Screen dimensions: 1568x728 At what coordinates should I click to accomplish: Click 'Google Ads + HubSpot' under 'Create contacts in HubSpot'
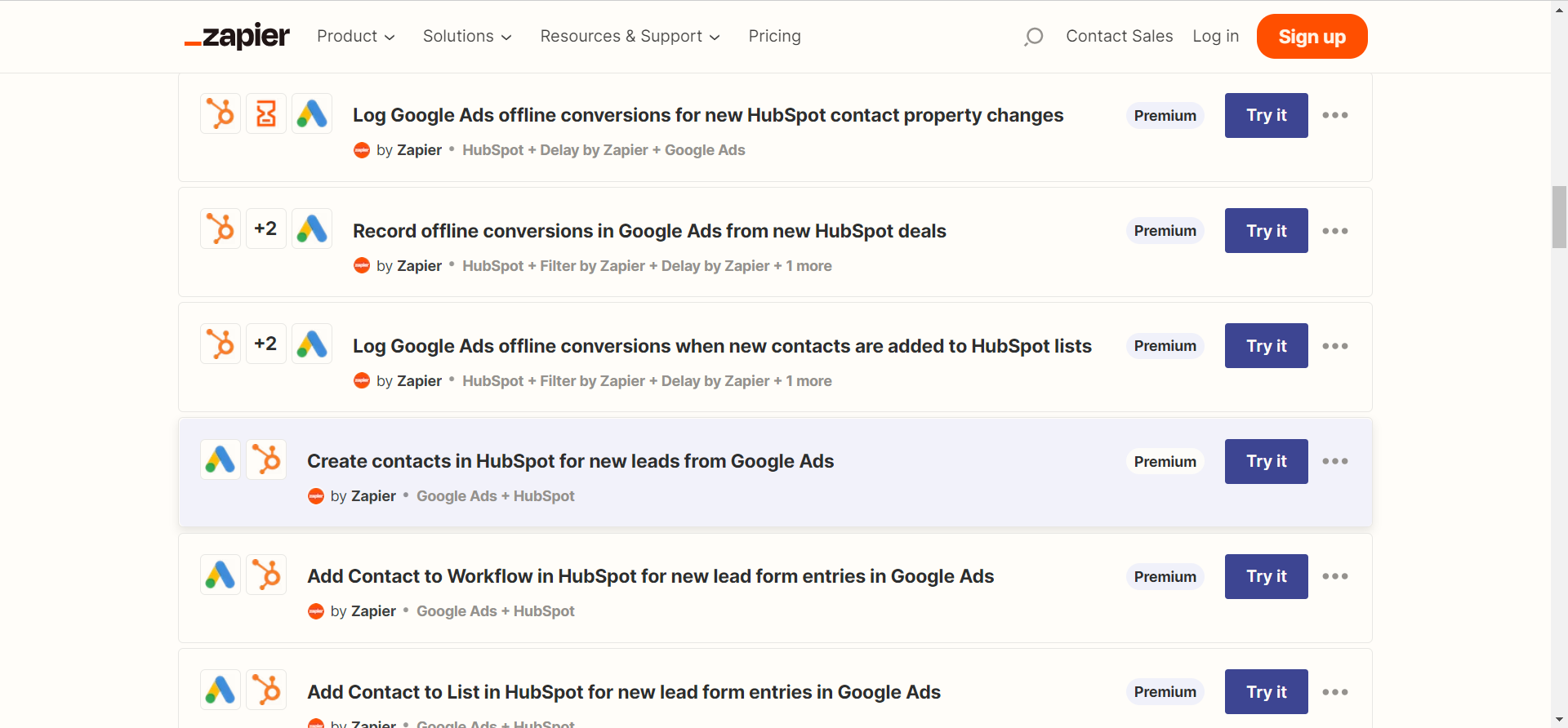[x=496, y=496]
